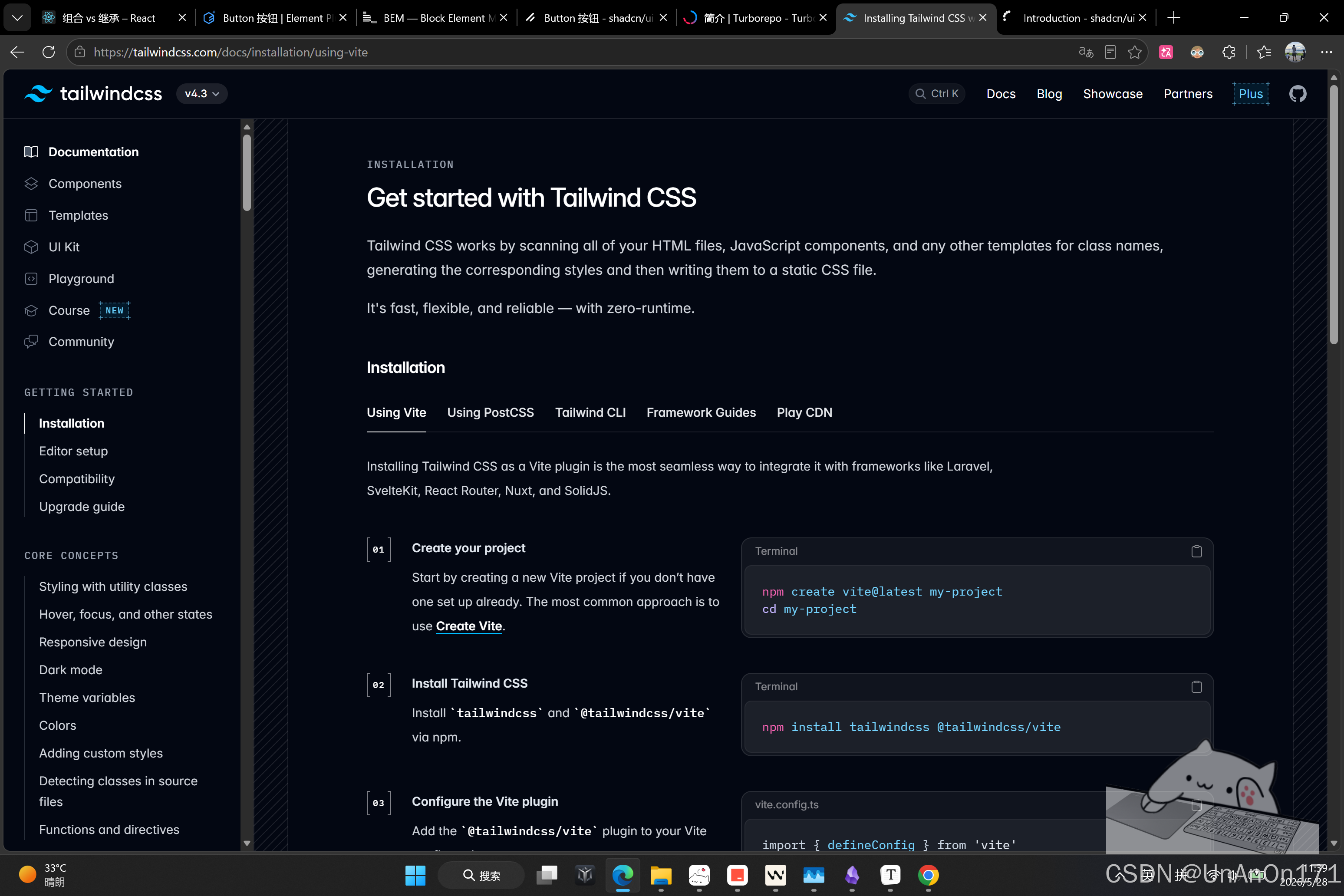Open the tab search dropdown in browser

(x=17, y=18)
